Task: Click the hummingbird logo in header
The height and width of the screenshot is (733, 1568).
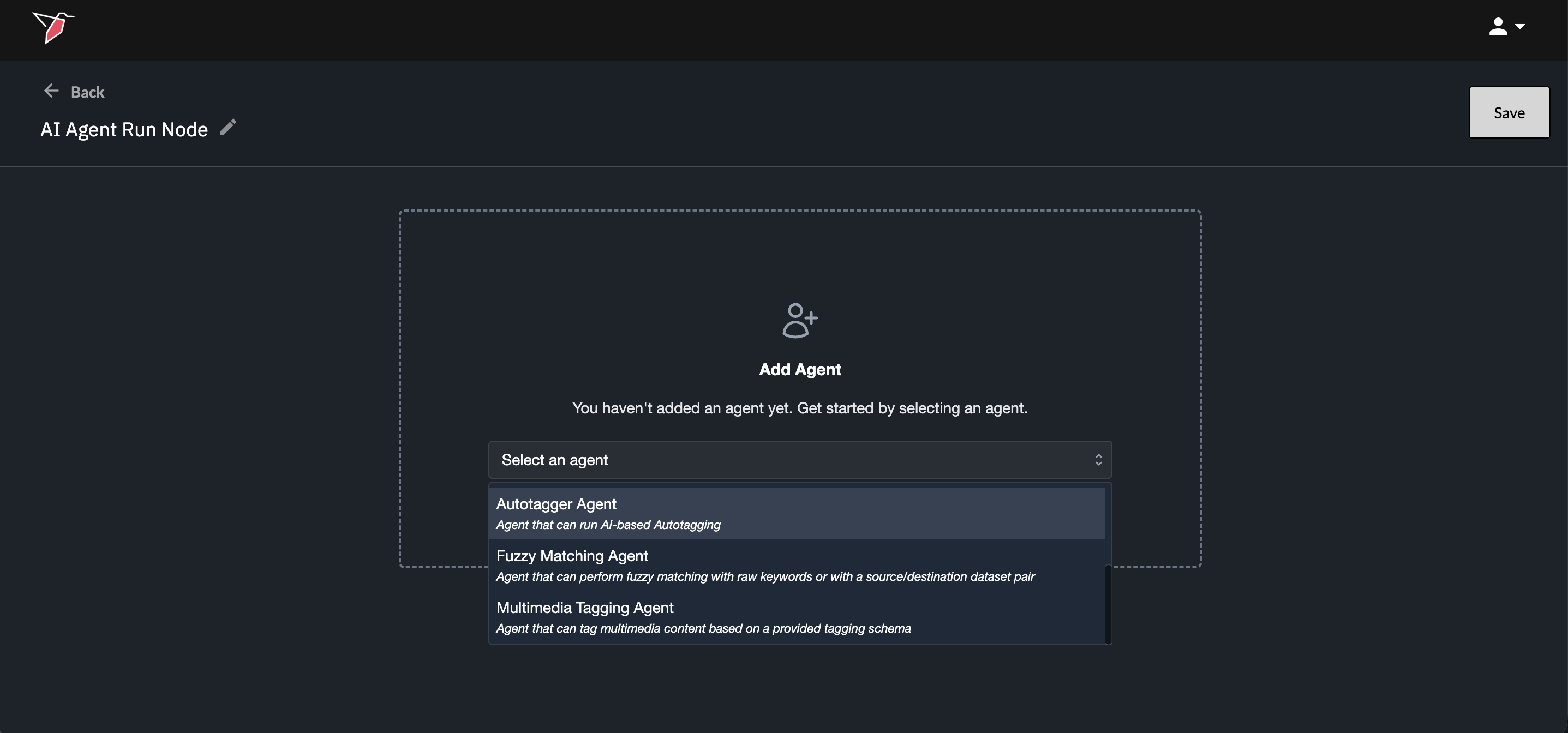Action: tap(53, 27)
